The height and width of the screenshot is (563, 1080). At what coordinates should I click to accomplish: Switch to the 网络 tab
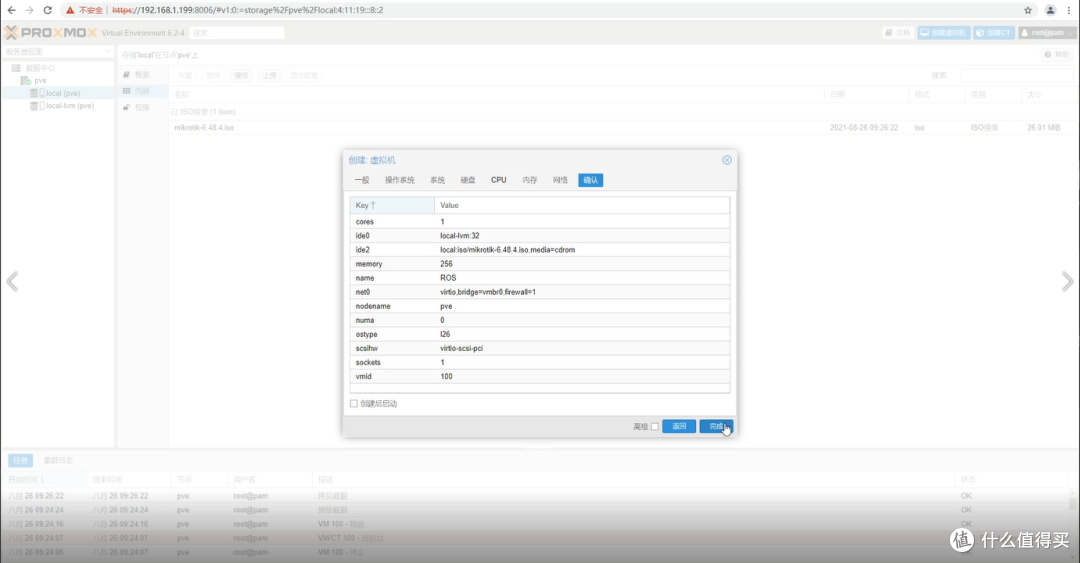560,180
